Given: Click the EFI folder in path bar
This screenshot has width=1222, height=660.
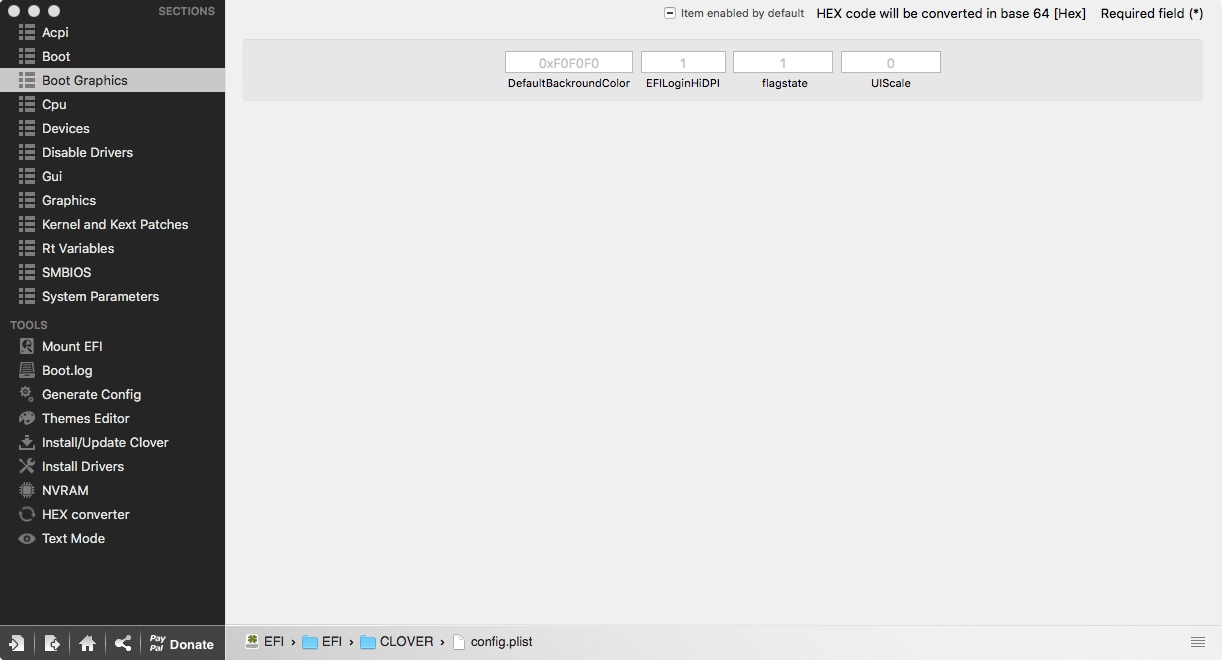Looking at the screenshot, I should coord(323,641).
